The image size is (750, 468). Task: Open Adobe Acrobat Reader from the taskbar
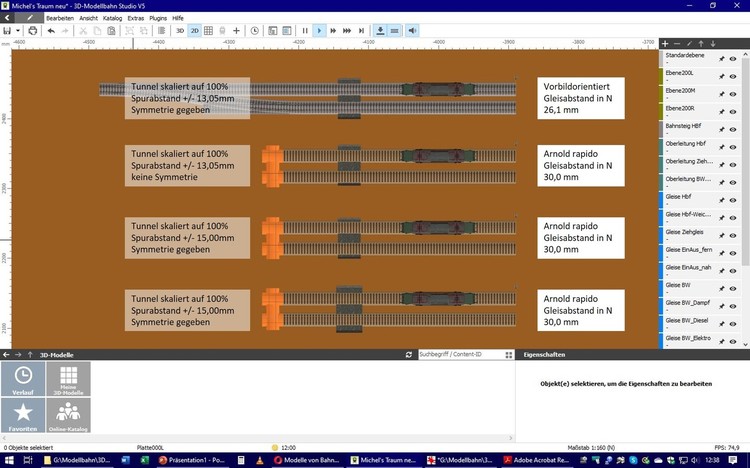coord(536,460)
